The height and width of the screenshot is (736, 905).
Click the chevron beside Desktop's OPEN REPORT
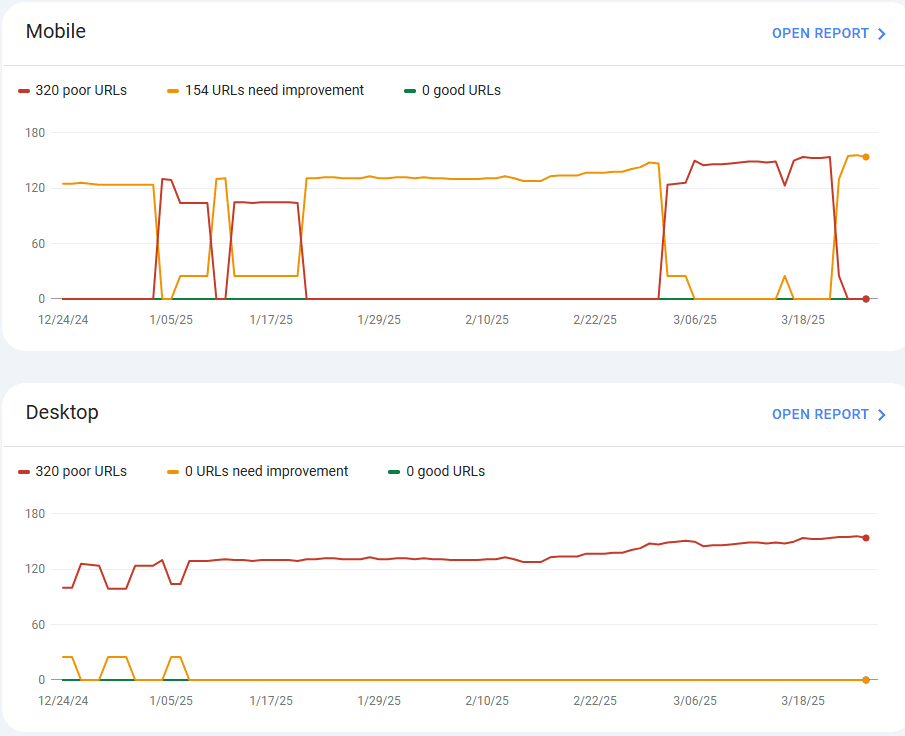882,415
